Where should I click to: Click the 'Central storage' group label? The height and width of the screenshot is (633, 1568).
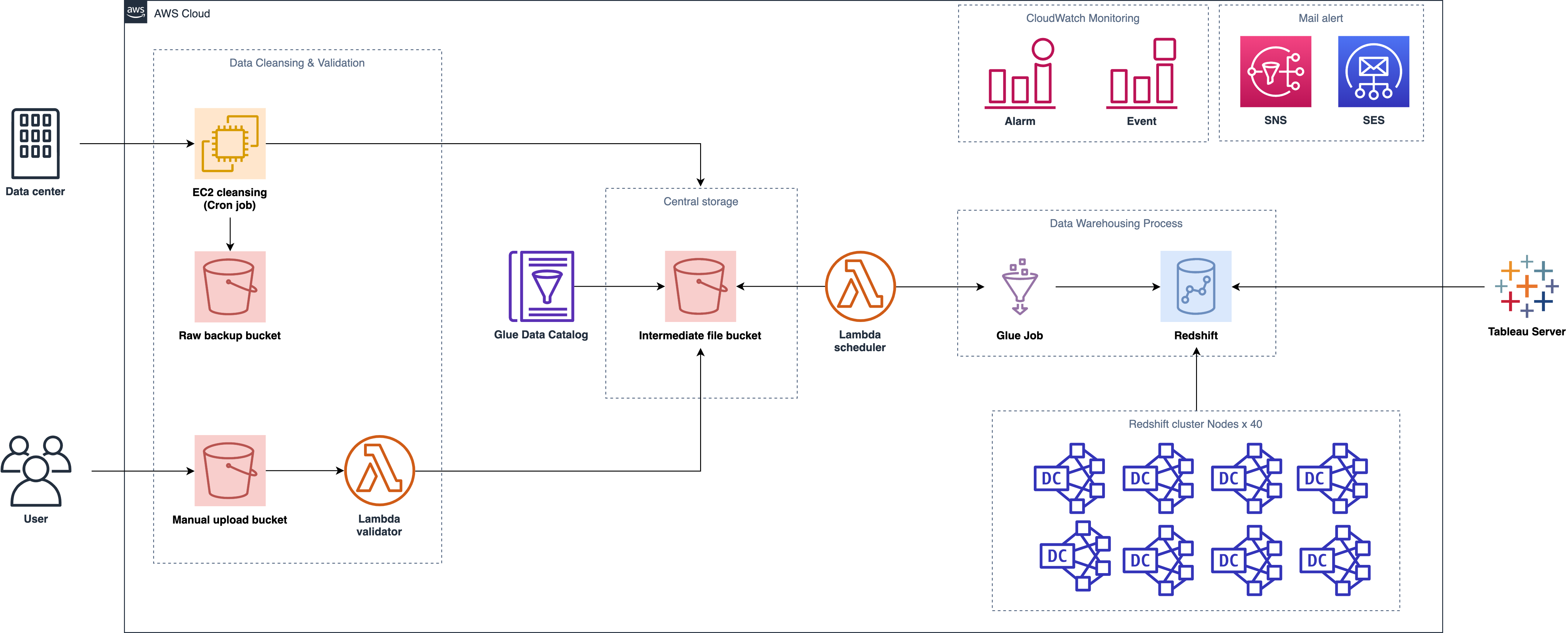pyautogui.click(x=701, y=202)
